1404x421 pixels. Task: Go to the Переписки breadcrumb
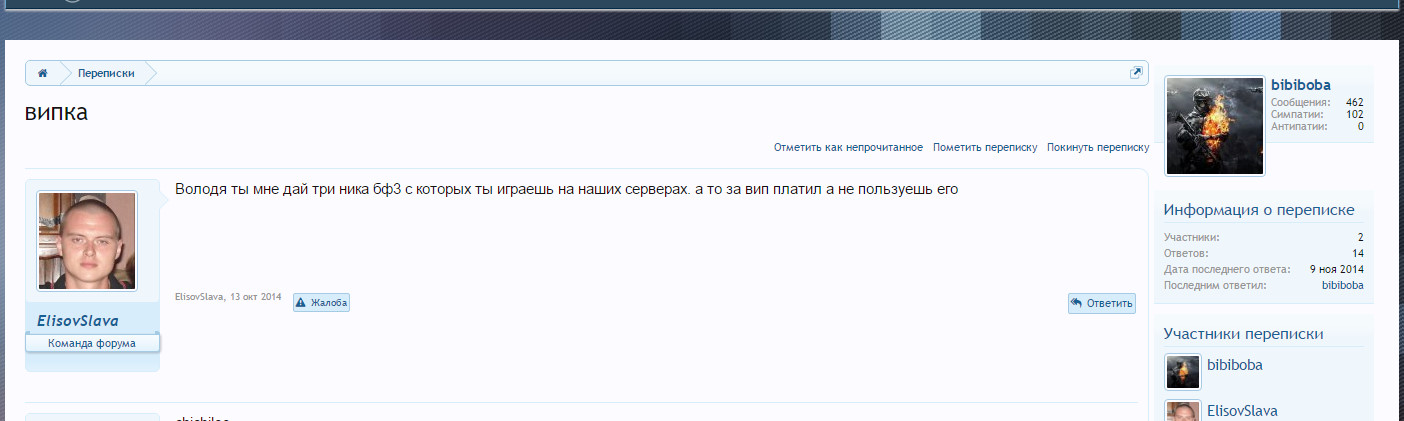tap(106, 74)
